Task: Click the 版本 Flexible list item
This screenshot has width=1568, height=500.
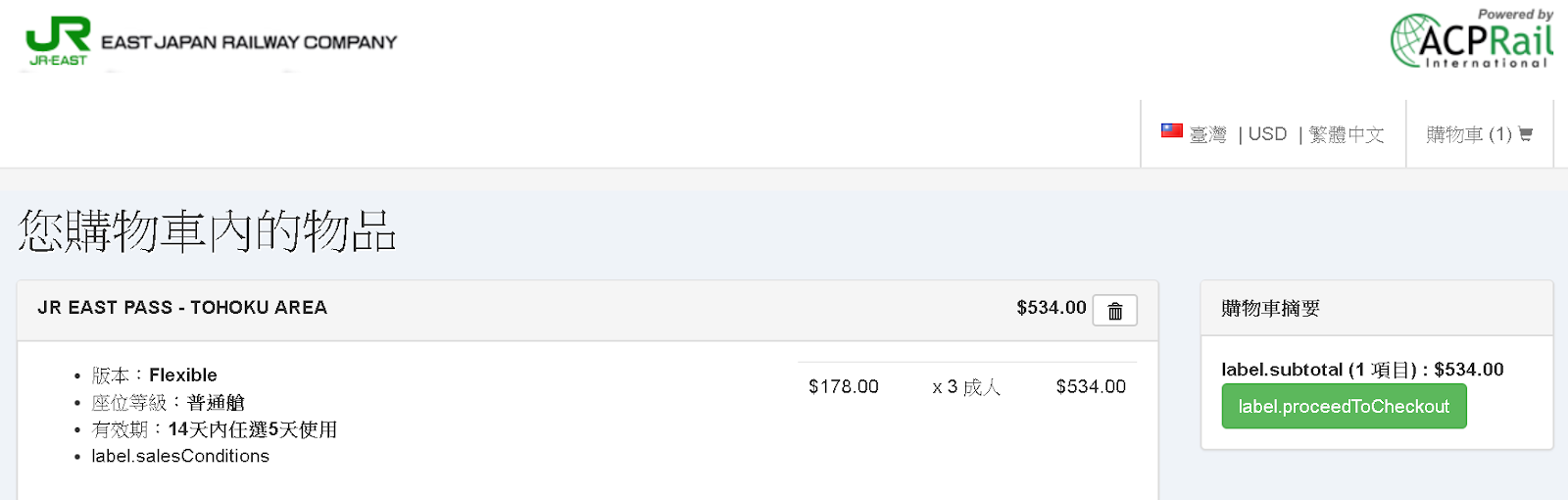Action: coord(155,375)
